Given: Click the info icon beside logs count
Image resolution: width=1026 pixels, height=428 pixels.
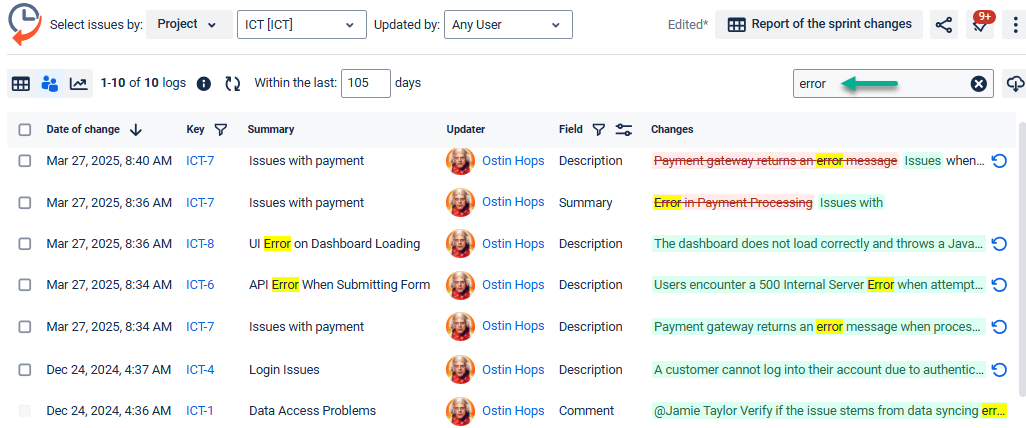Looking at the screenshot, I should 204,84.
